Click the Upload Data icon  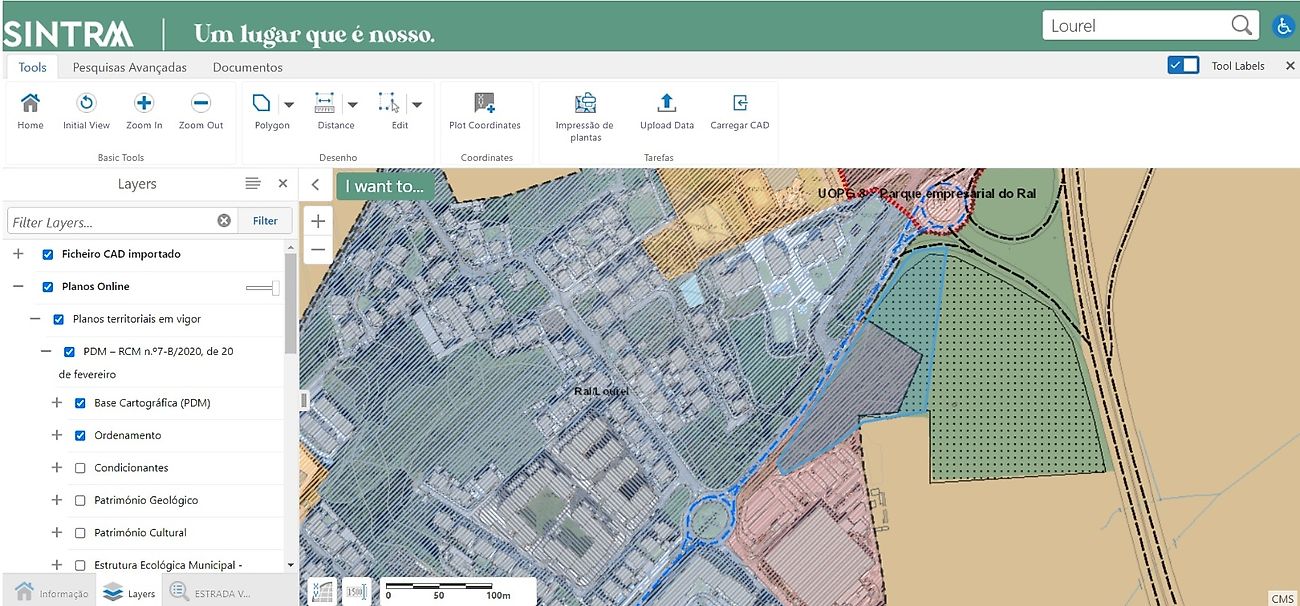coord(666,104)
